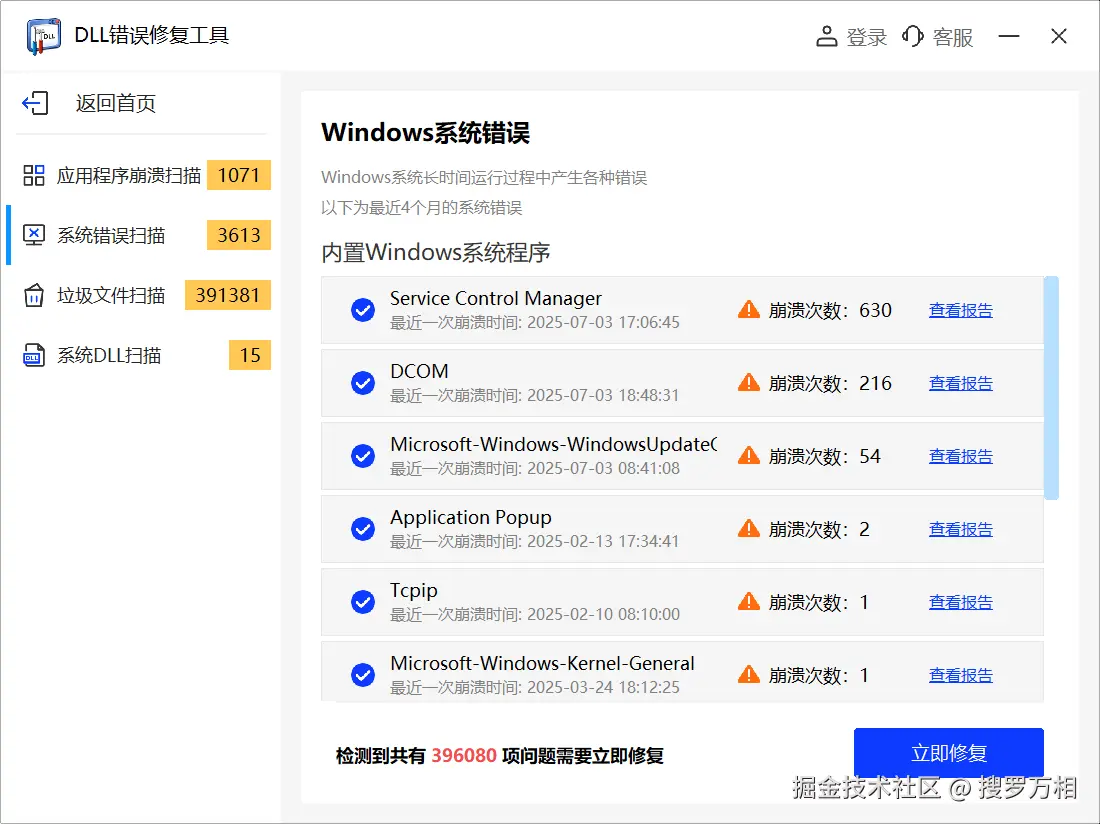Viewport: 1100px width, 824px height.
Task: Uncheck Service Control Manager checkbox
Action: click(363, 310)
